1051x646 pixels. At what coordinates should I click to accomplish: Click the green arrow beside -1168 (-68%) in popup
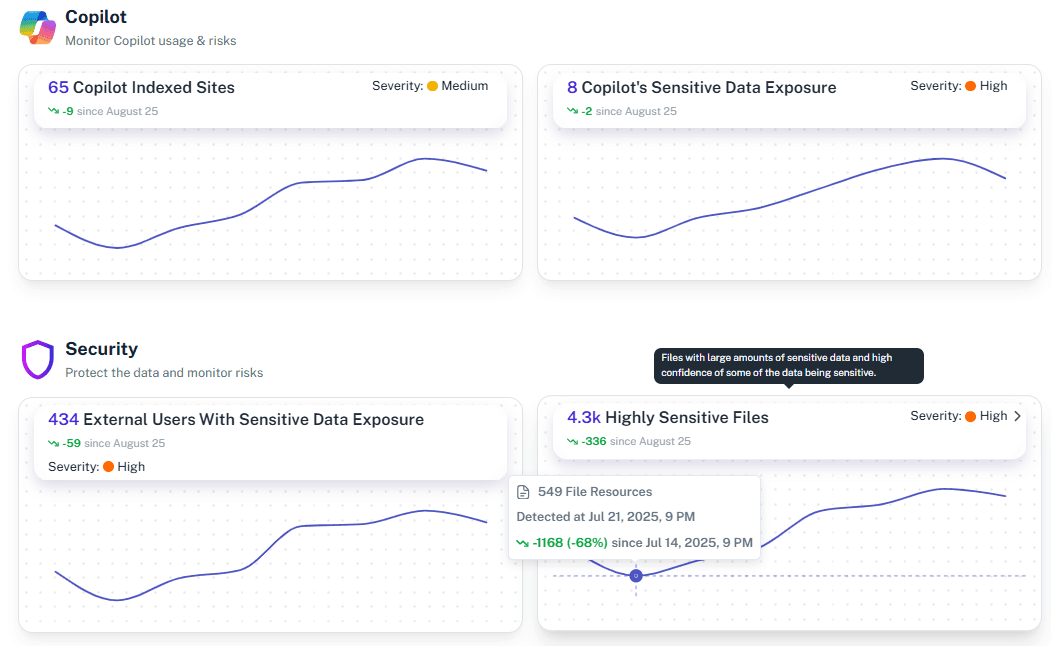point(524,542)
